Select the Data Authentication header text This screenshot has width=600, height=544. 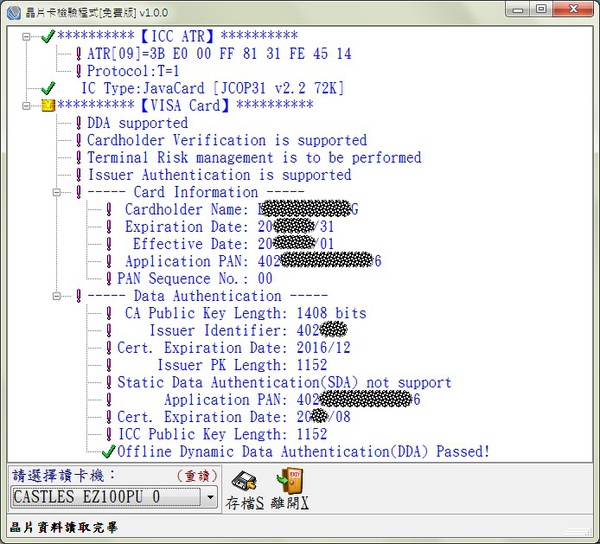tap(207, 296)
